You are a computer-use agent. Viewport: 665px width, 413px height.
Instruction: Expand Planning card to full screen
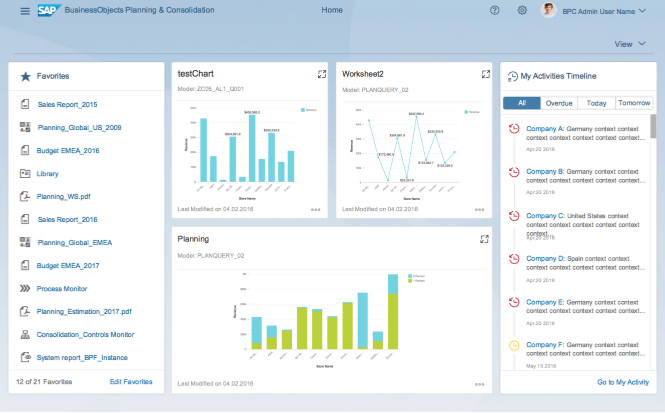pos(484,239)
